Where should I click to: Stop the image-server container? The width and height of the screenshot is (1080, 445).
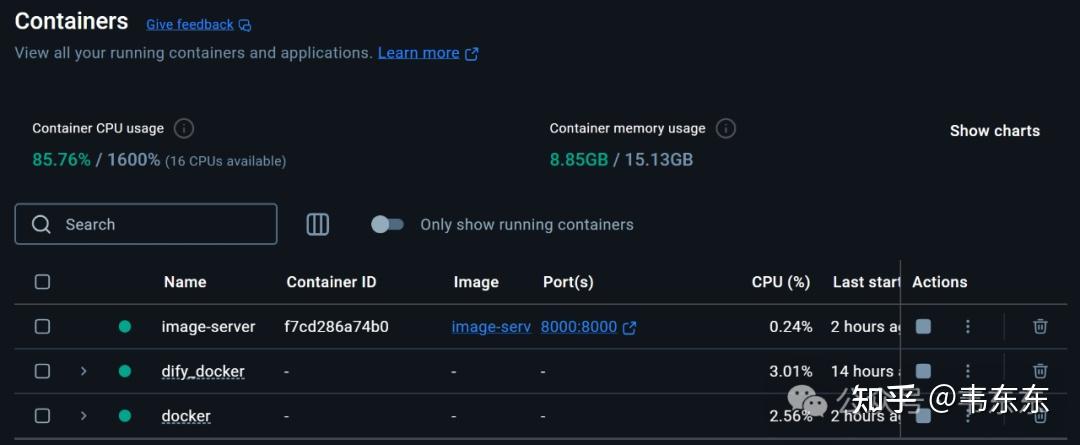click(923, 326)
